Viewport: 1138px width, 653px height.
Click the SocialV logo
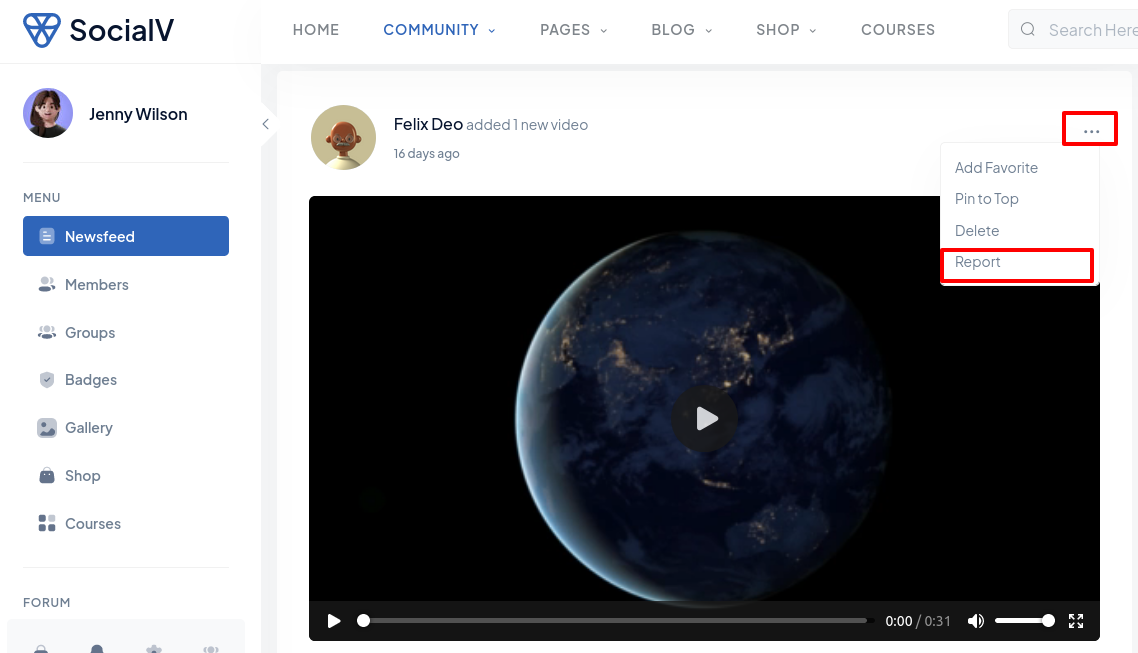[x=99, y=30]
